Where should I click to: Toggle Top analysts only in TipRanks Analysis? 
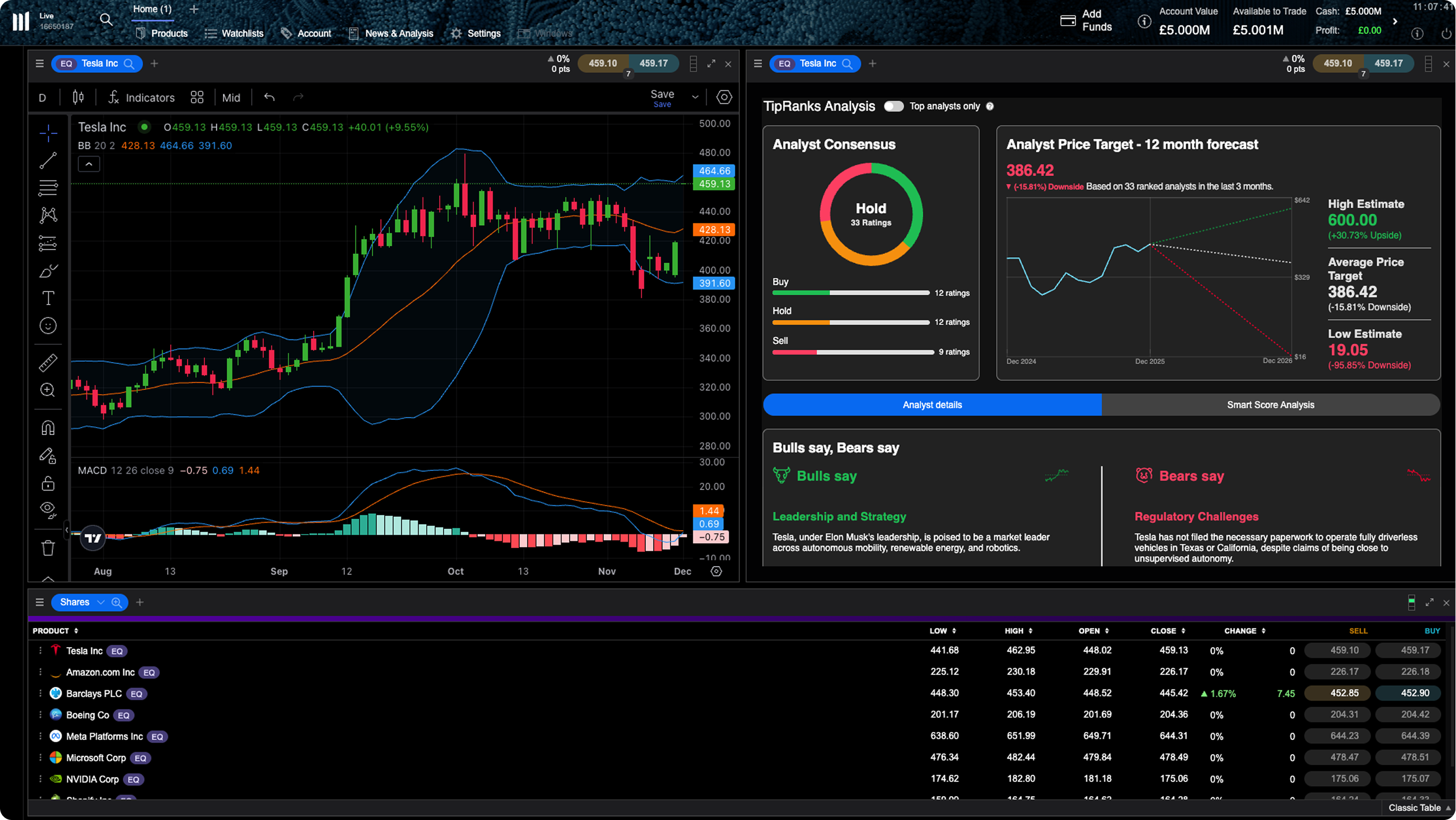[x=894, y=106]
